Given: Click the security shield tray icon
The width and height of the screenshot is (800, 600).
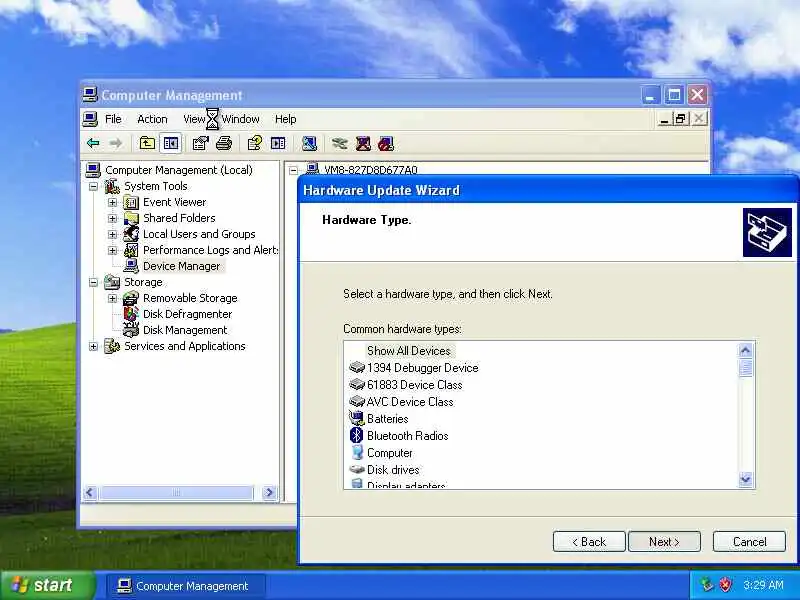Looking at the screenshot, I should coord(726,585).
